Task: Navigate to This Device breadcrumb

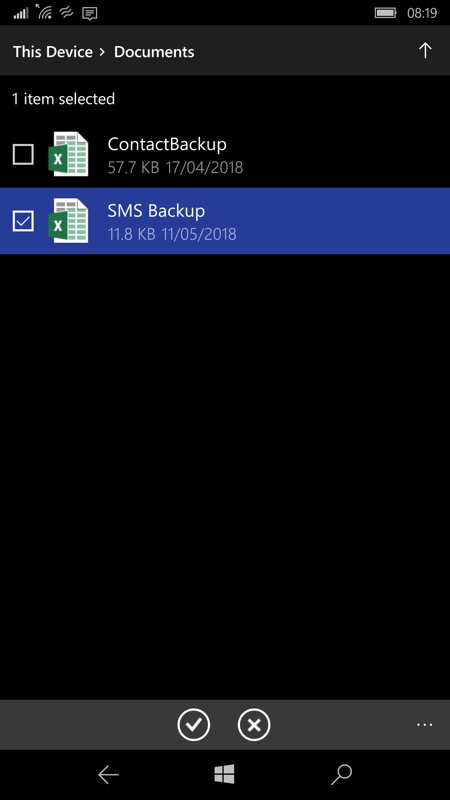Action: click(x=53, y=52)
